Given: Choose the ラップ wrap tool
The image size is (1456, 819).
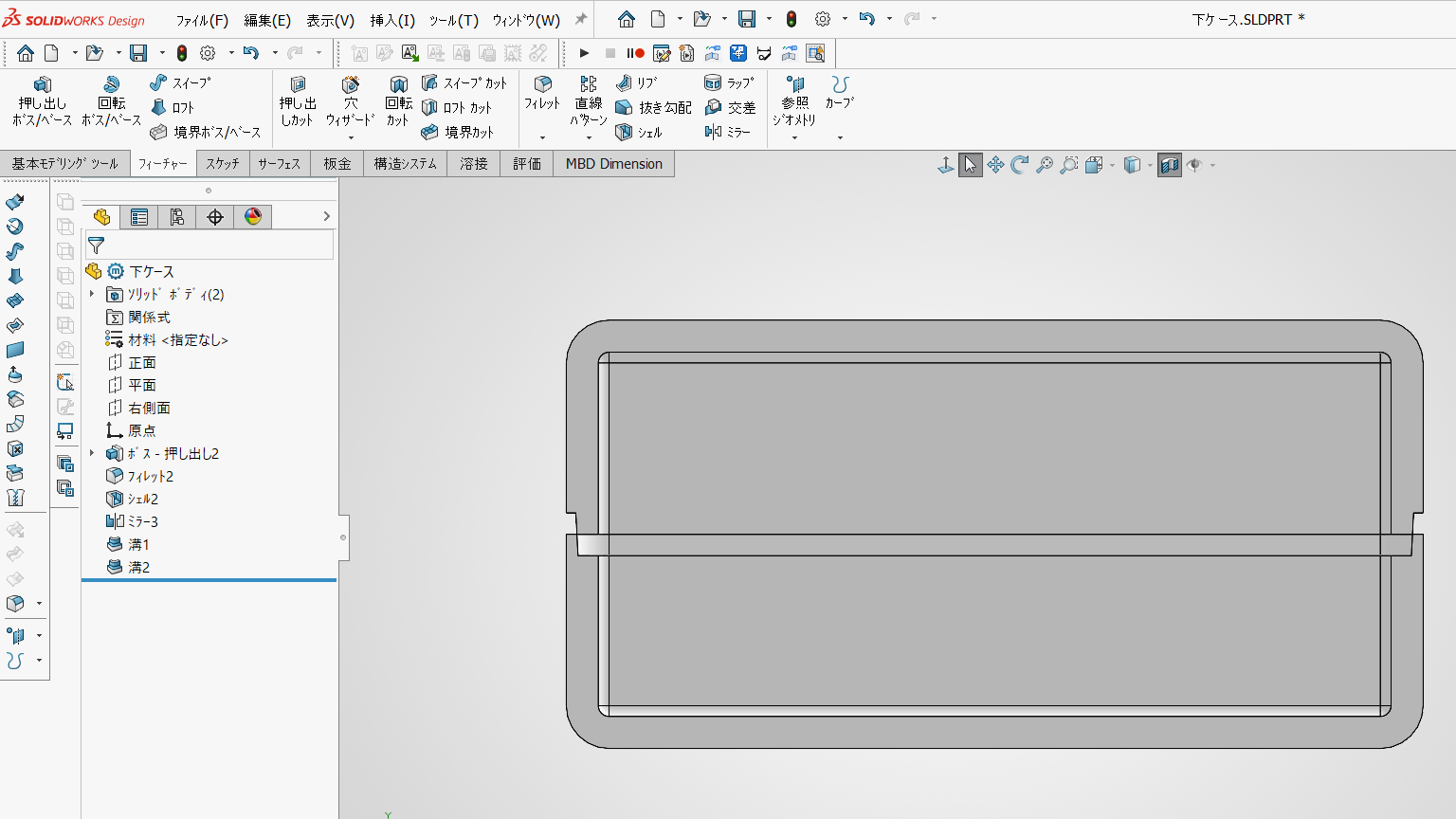Looking at the screenshot, I should tap(729, 82).
